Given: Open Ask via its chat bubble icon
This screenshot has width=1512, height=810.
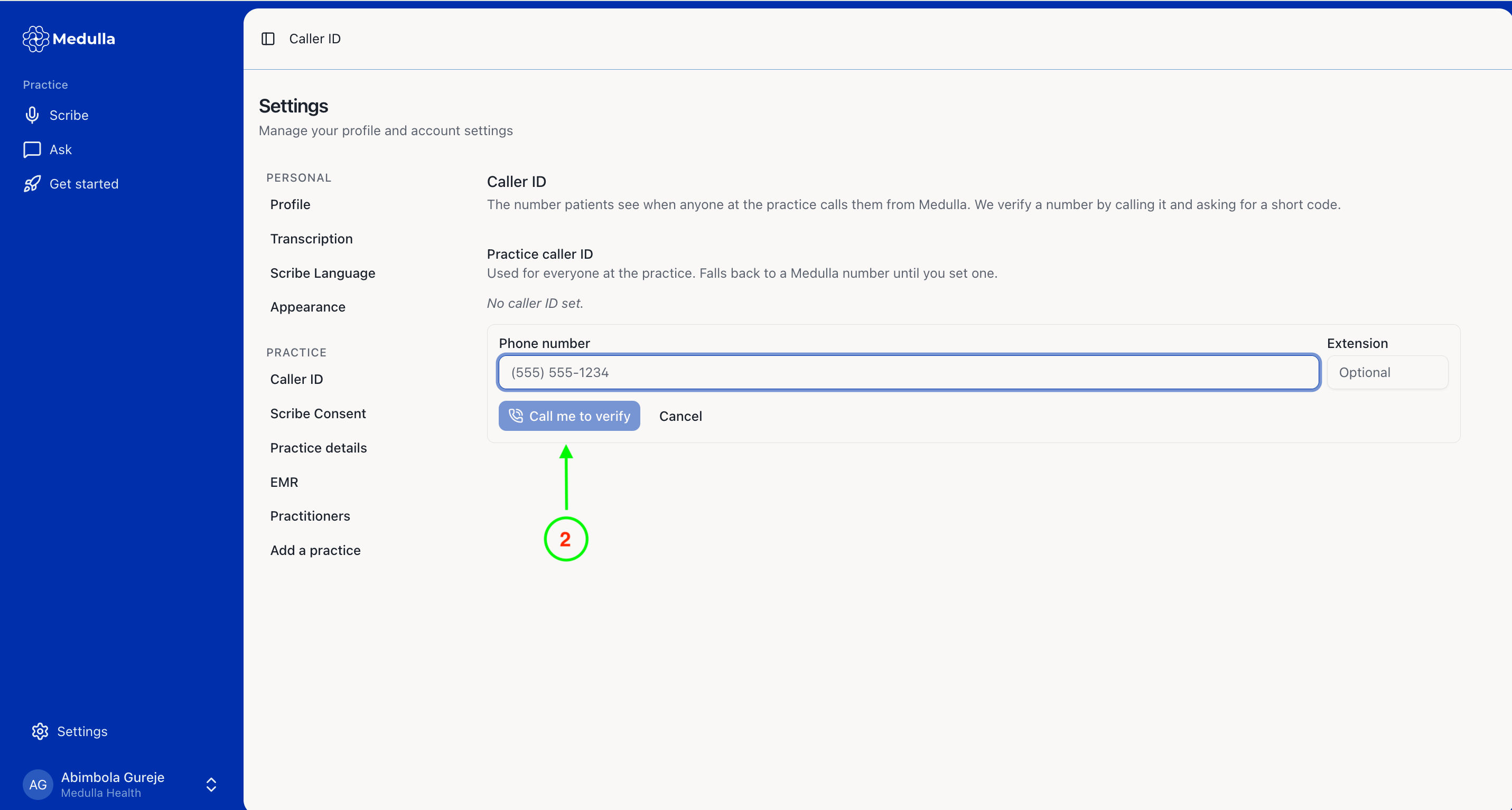Looking at the screenshot, I should click(x=32, y=149).
